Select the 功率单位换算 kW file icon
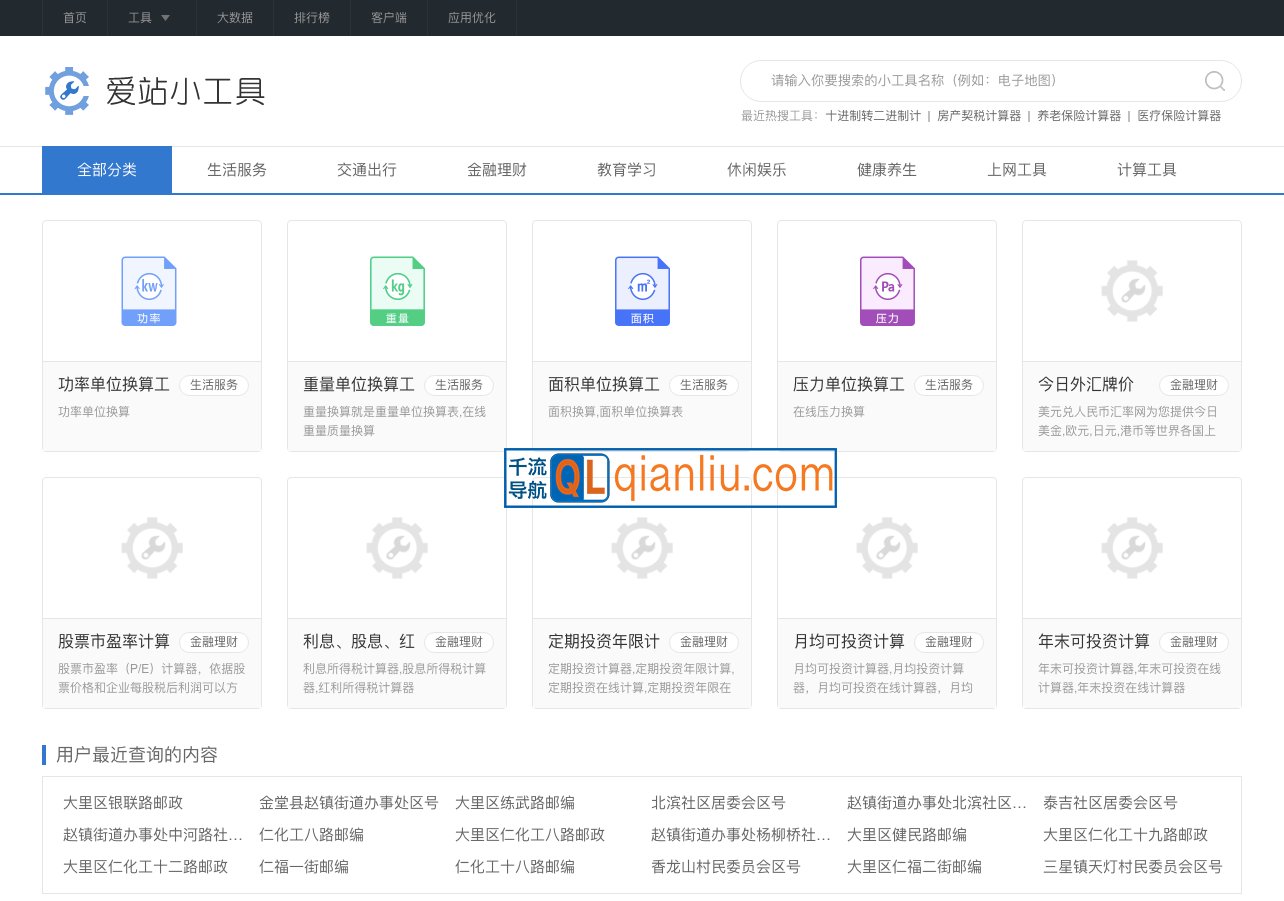Viewport: 1284px width, 901px height. tap(149, 289)
